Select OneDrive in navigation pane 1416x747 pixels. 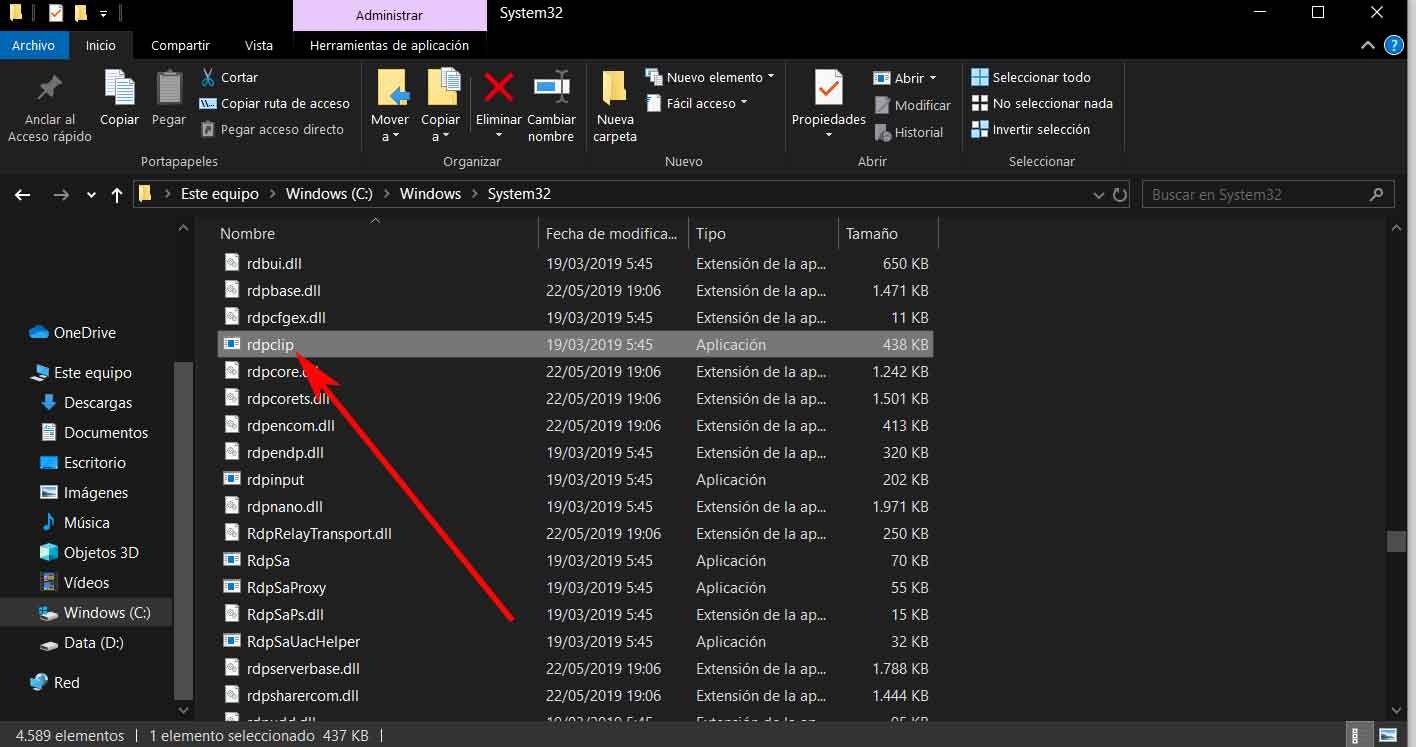pos(73,333)
